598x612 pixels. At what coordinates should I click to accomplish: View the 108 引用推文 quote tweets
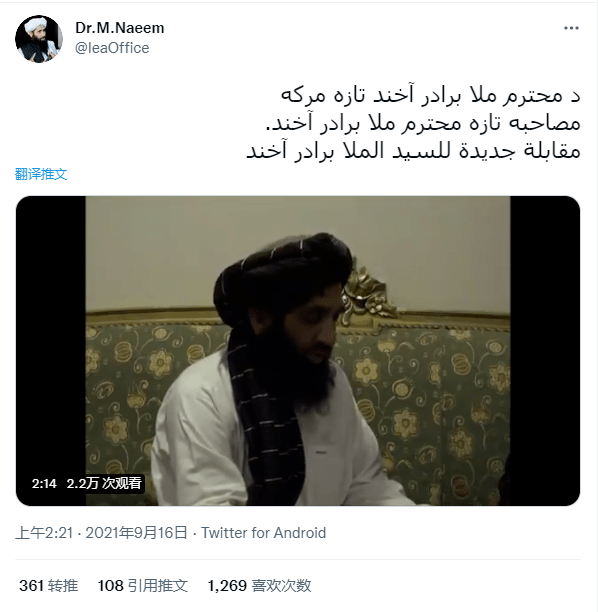pyautogui.click(x=143, y=585)
